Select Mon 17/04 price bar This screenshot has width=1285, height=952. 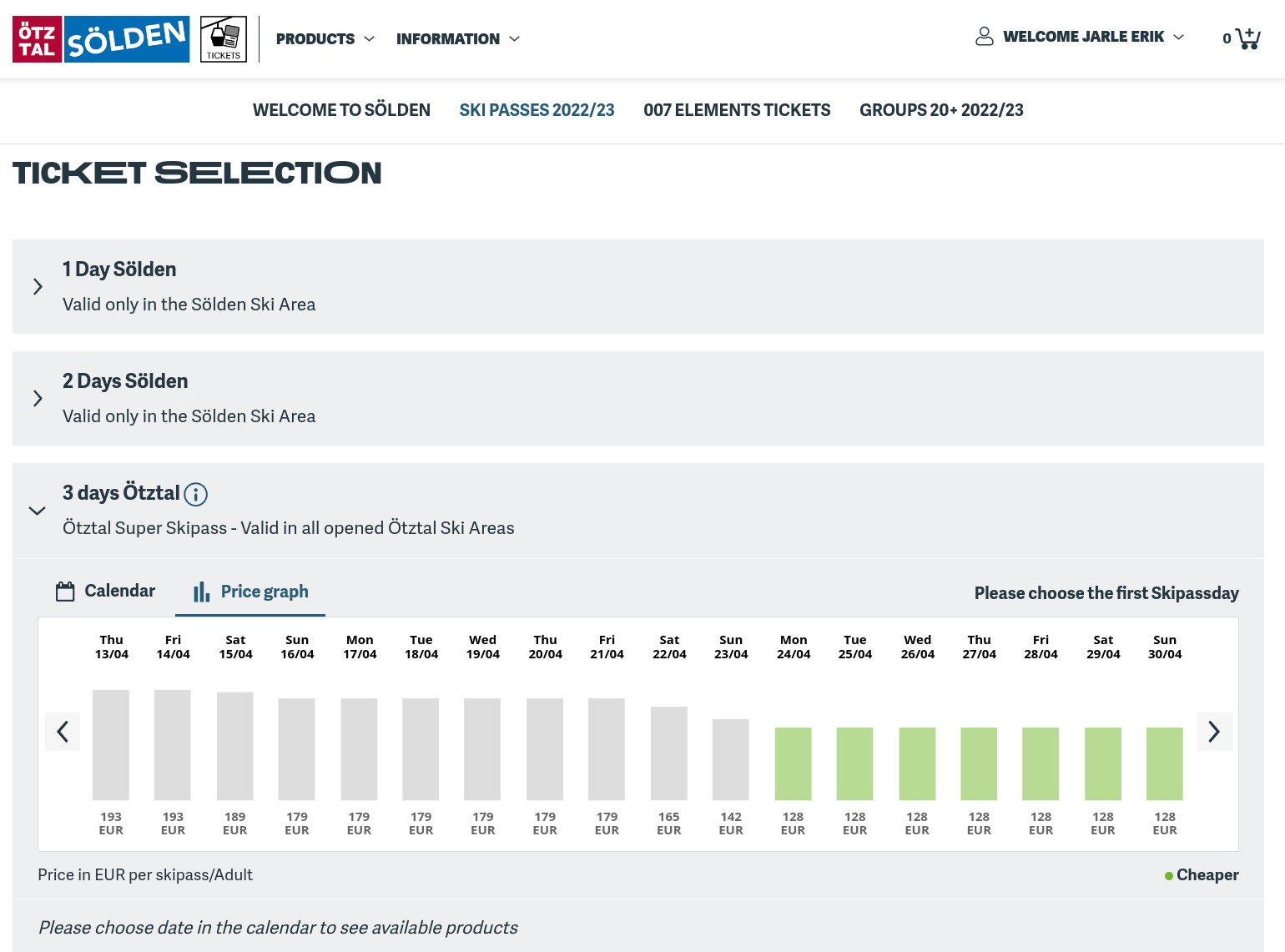coord(360,749)
